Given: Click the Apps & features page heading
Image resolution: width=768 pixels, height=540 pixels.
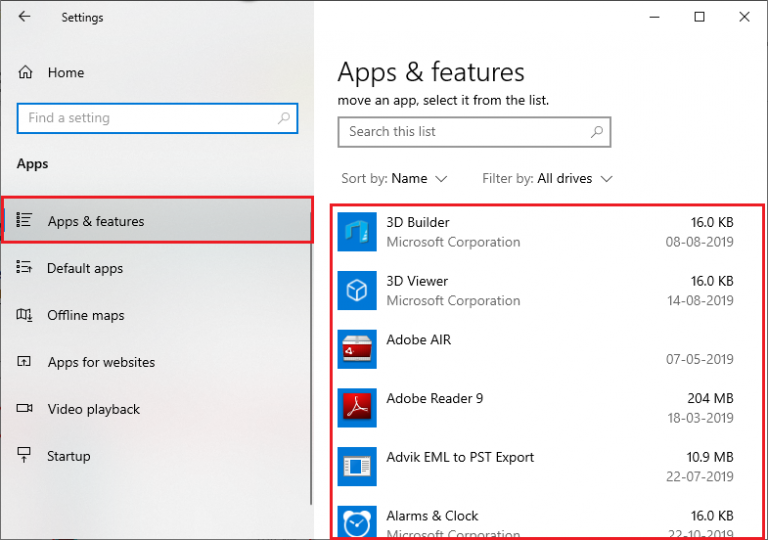Looking at the screenshot, I should (431, 73).
